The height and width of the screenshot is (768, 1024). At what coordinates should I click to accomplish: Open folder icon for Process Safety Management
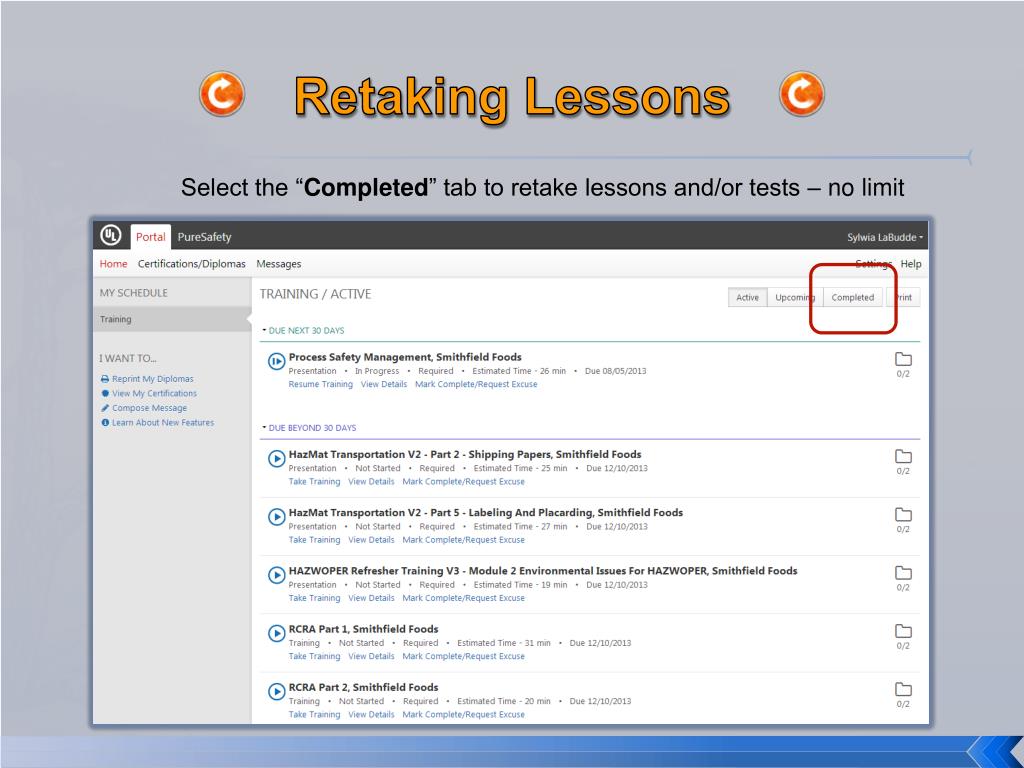pyautogui.click(x=903, y=359)
